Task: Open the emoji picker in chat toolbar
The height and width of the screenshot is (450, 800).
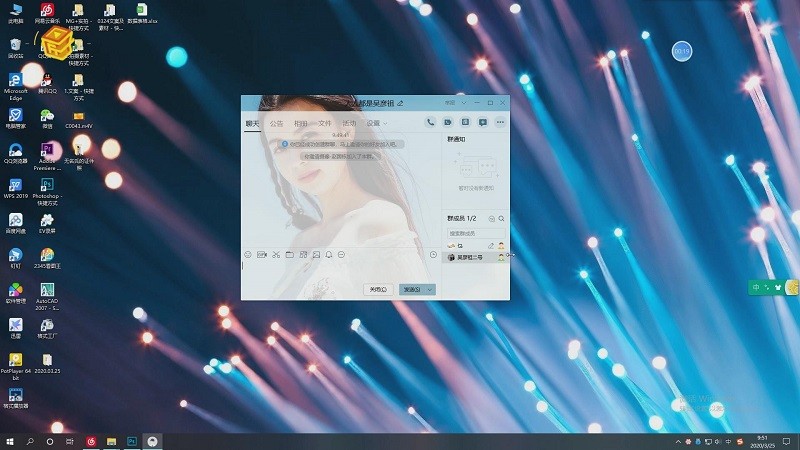Action: 248,255
